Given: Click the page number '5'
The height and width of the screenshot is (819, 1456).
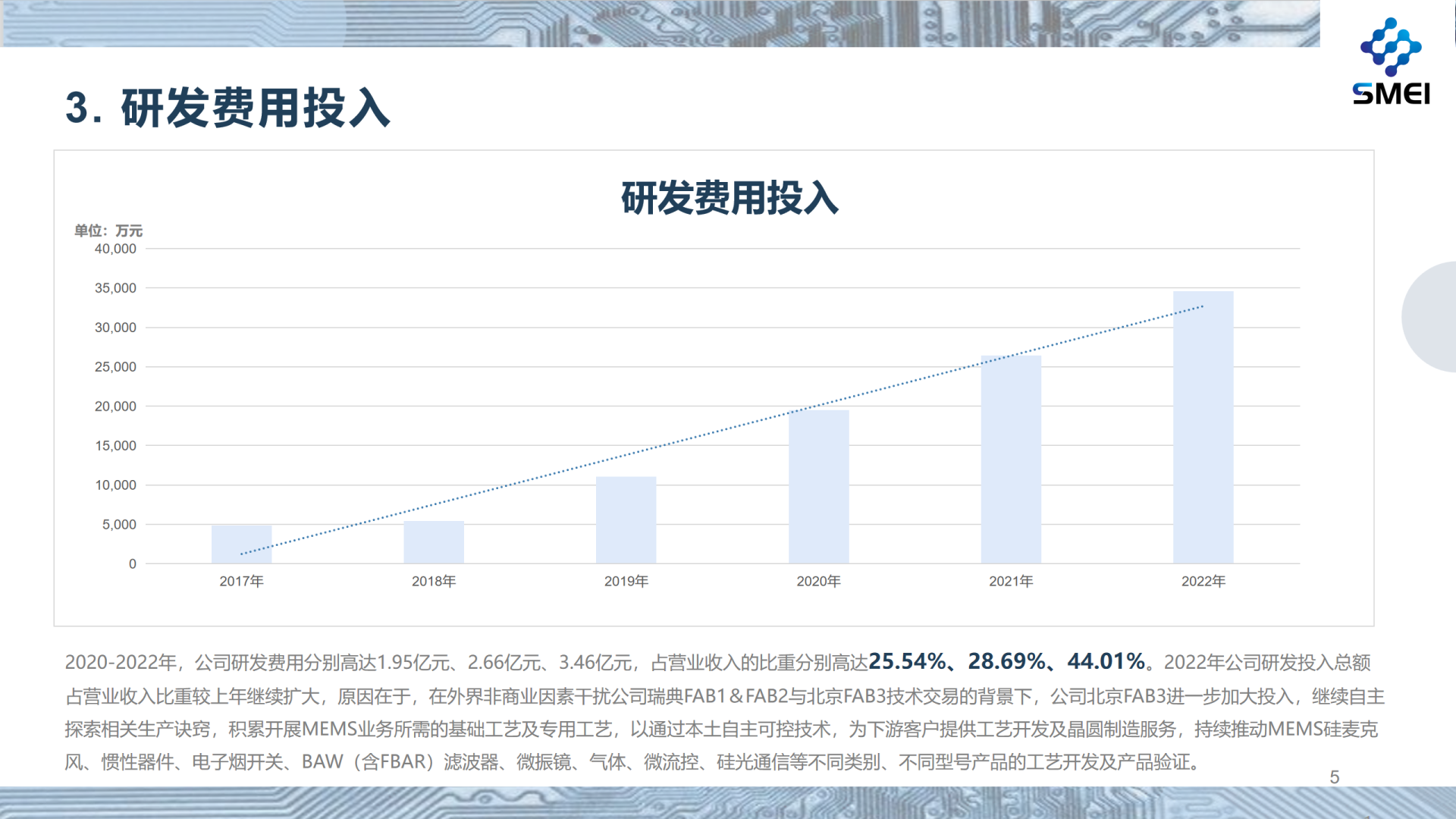Looking at the screenshot, I should [1335, 777].
